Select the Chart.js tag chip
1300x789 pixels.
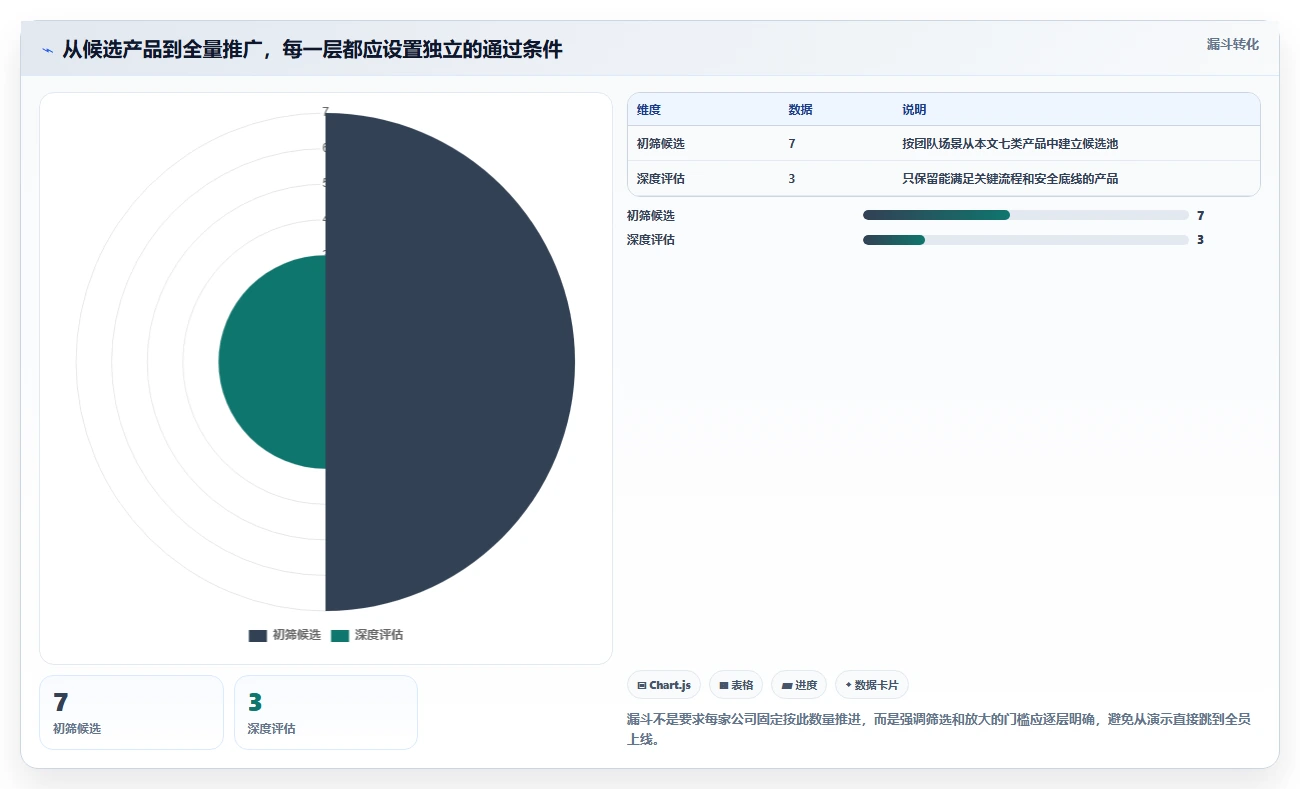(664, 685)
